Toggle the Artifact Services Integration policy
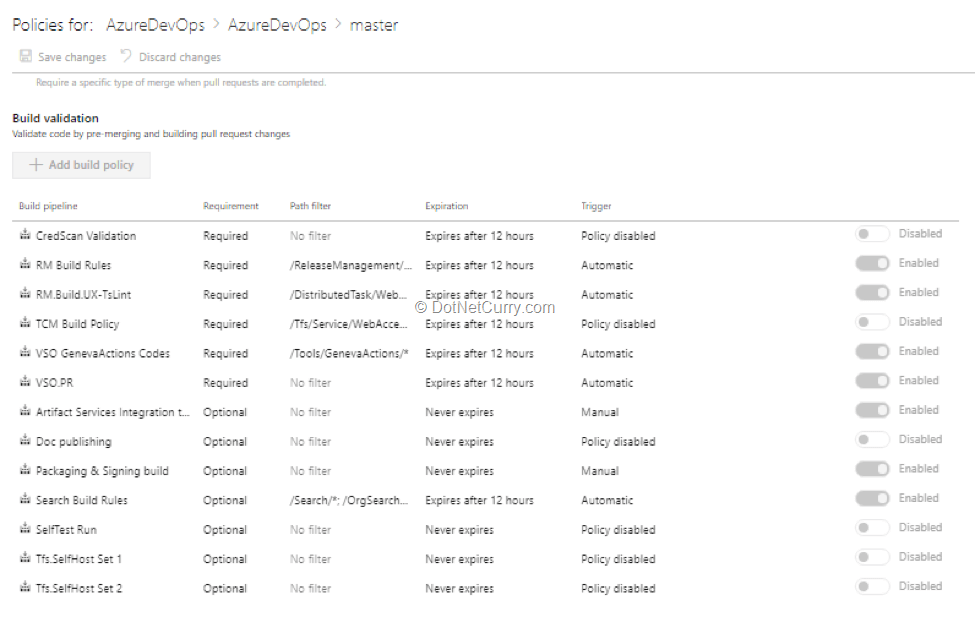Screen dimensions: 975x617 point(872,410)
